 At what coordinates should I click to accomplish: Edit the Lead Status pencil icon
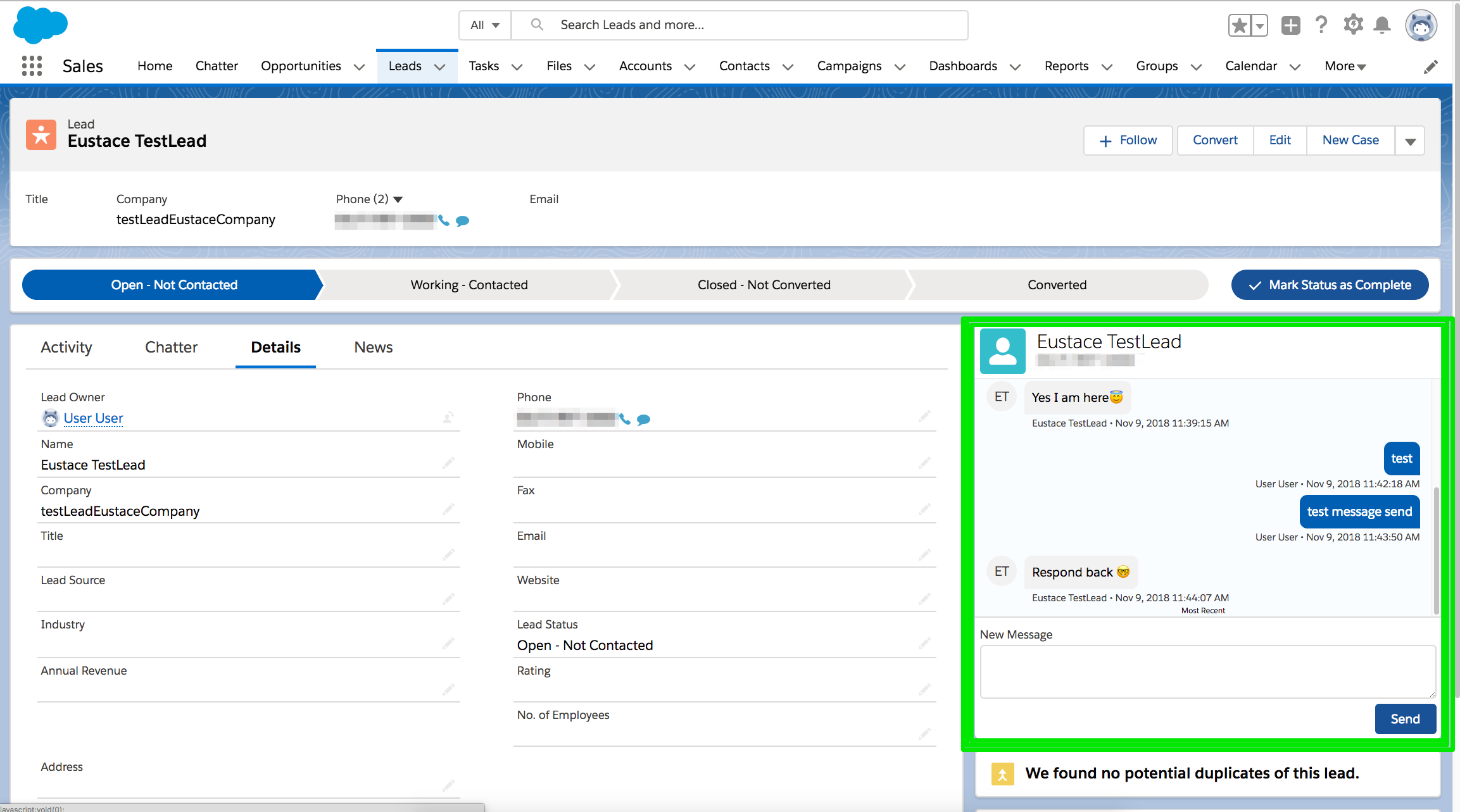click(924, 643)
